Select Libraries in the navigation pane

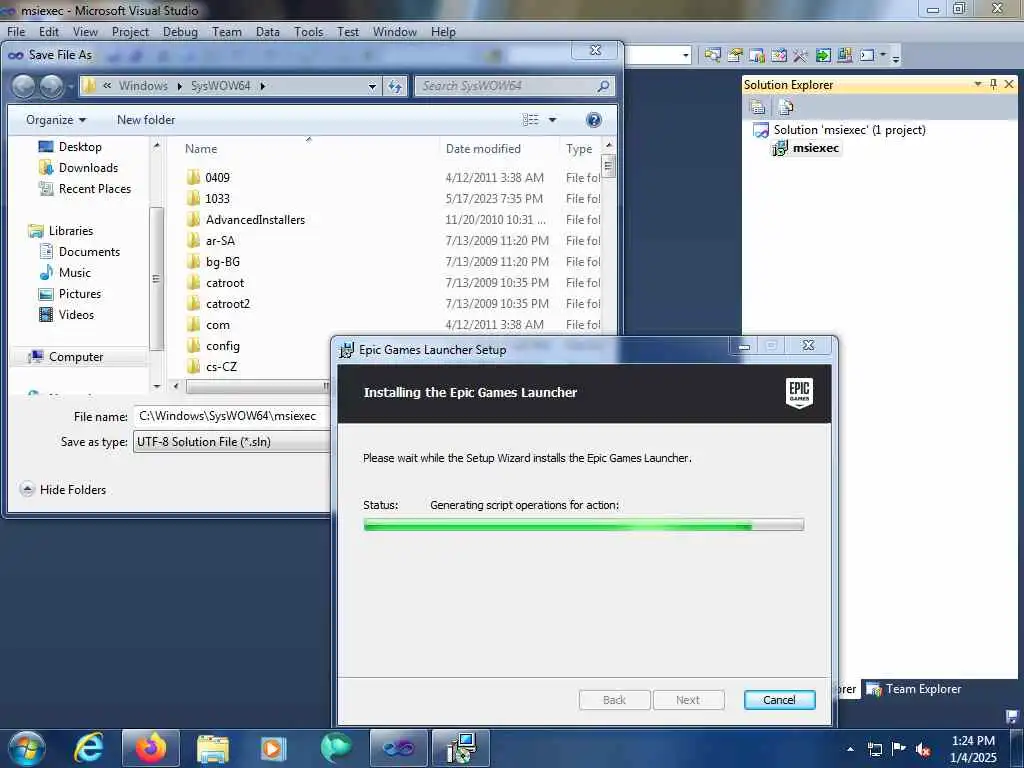pos(61,231)
